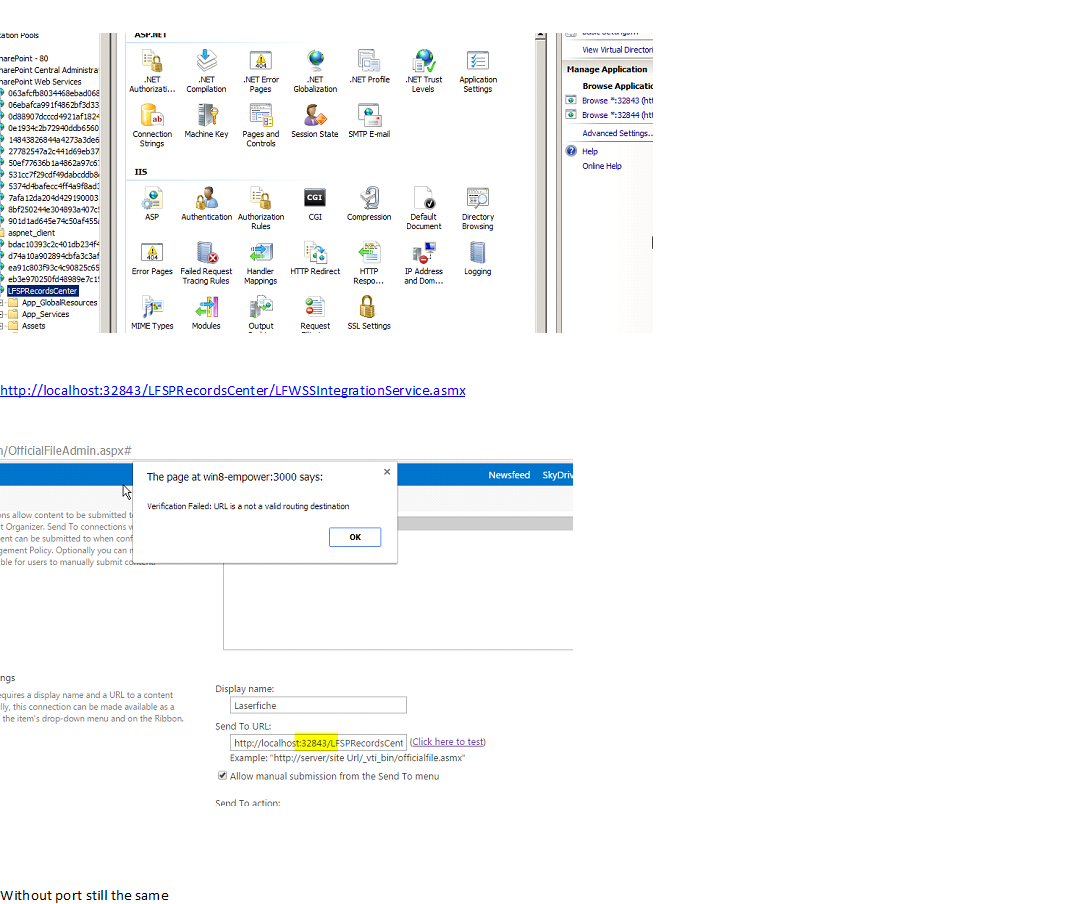1066x904 pixels.
Task: Toggle Allow manual submission checkbox
Action: click(x=222, y=776)
